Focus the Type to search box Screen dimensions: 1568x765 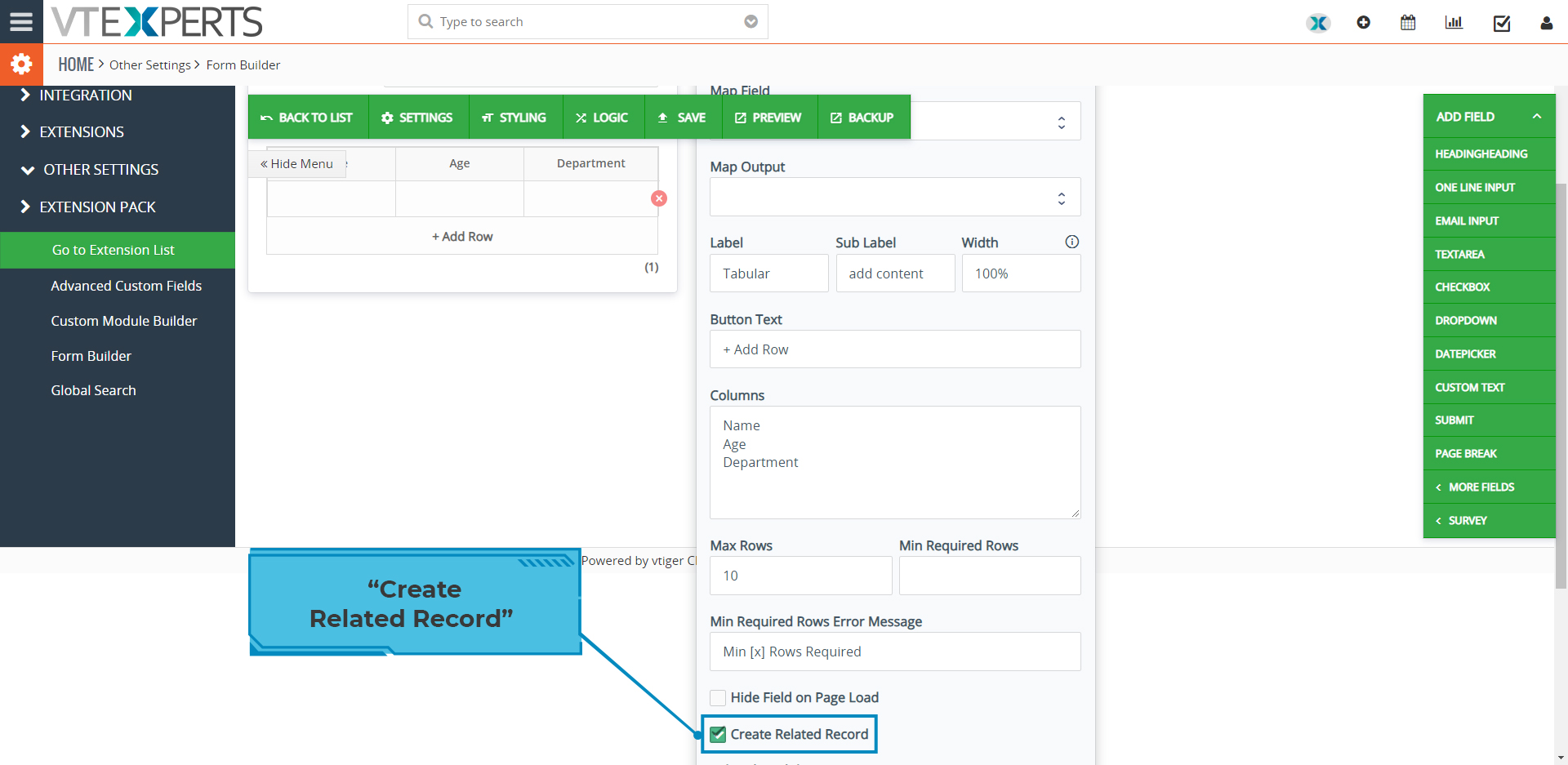(x=588, y=22)
